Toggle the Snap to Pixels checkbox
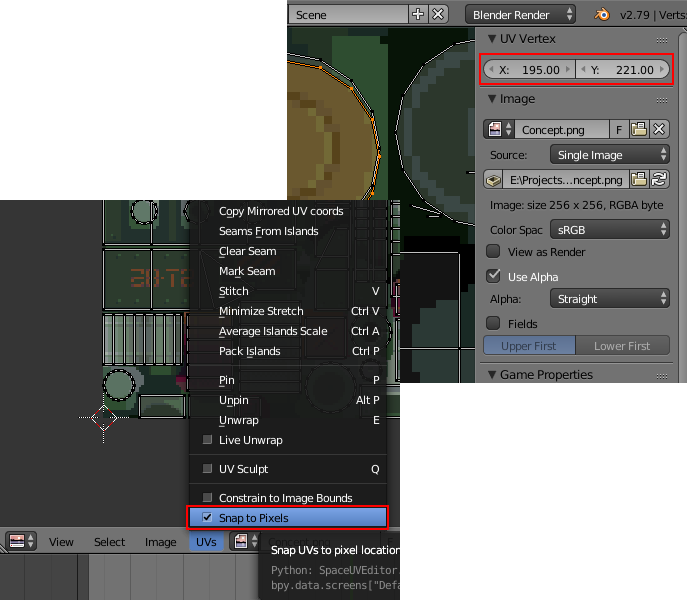This screenshot has height=600, width=687. (x=207, y=517)
